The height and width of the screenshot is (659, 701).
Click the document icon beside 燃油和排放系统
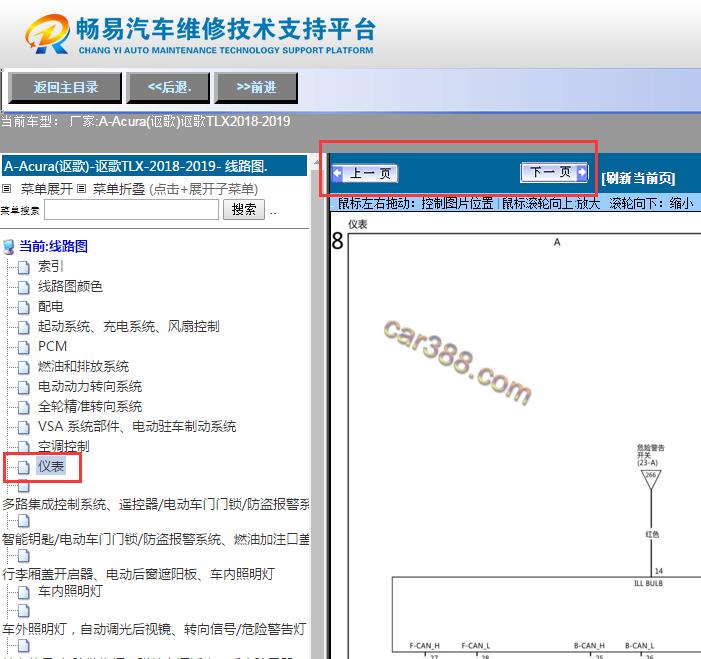click(x=24, y=368)
